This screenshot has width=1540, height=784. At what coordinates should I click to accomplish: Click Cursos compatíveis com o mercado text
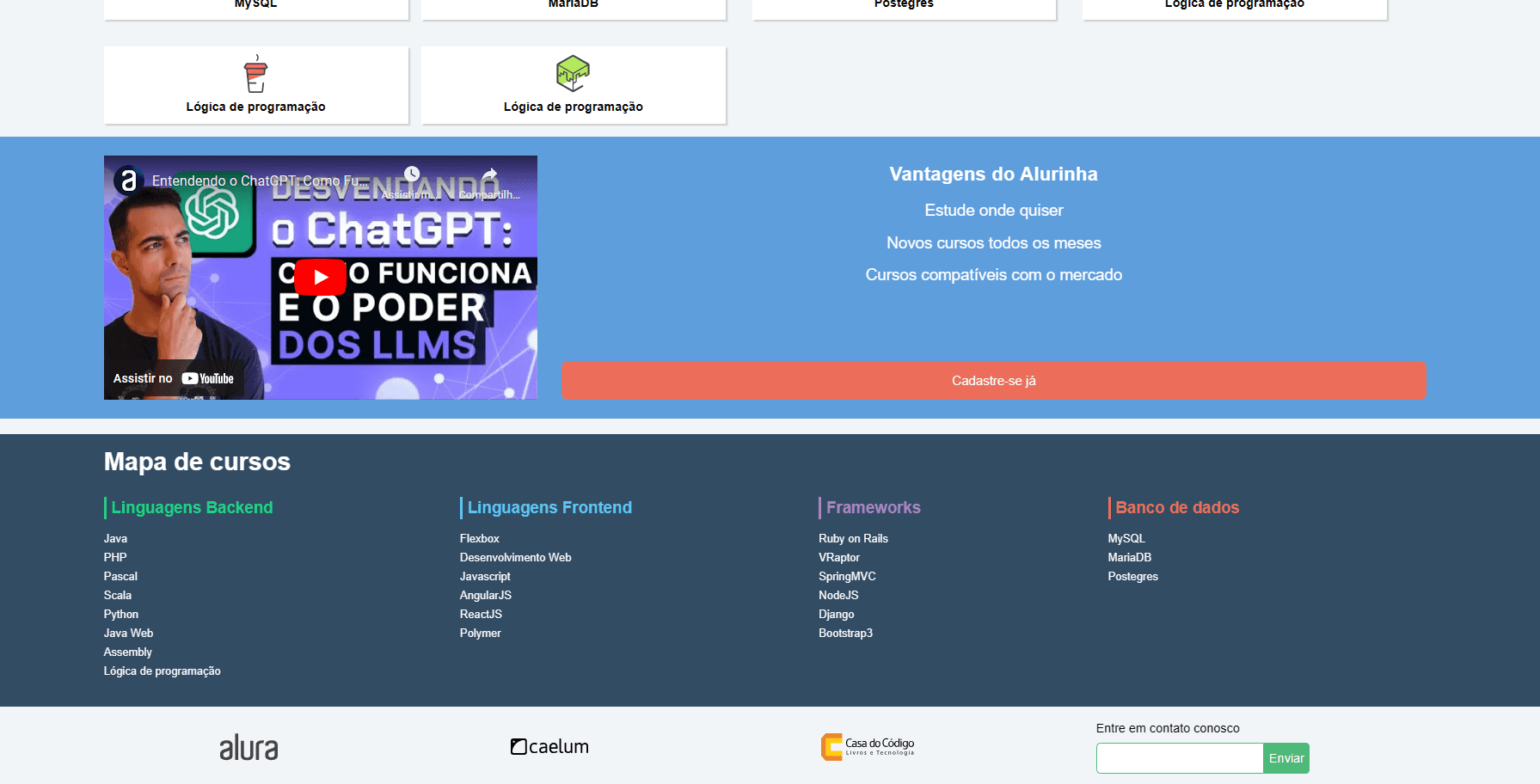point(994,275)
